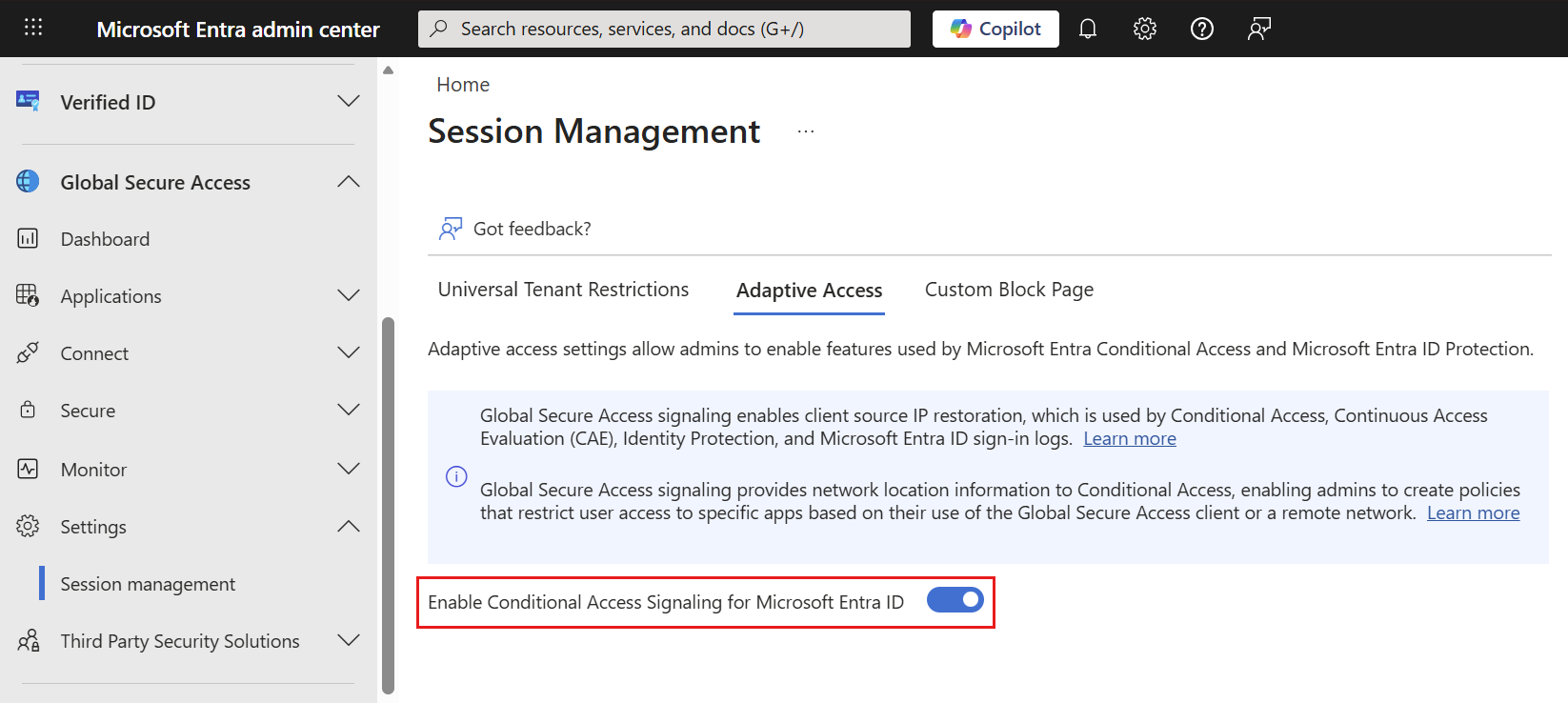Click the Monitor sidebar icon
This screenshot has width=1568, height=703.
coord(28,470)
